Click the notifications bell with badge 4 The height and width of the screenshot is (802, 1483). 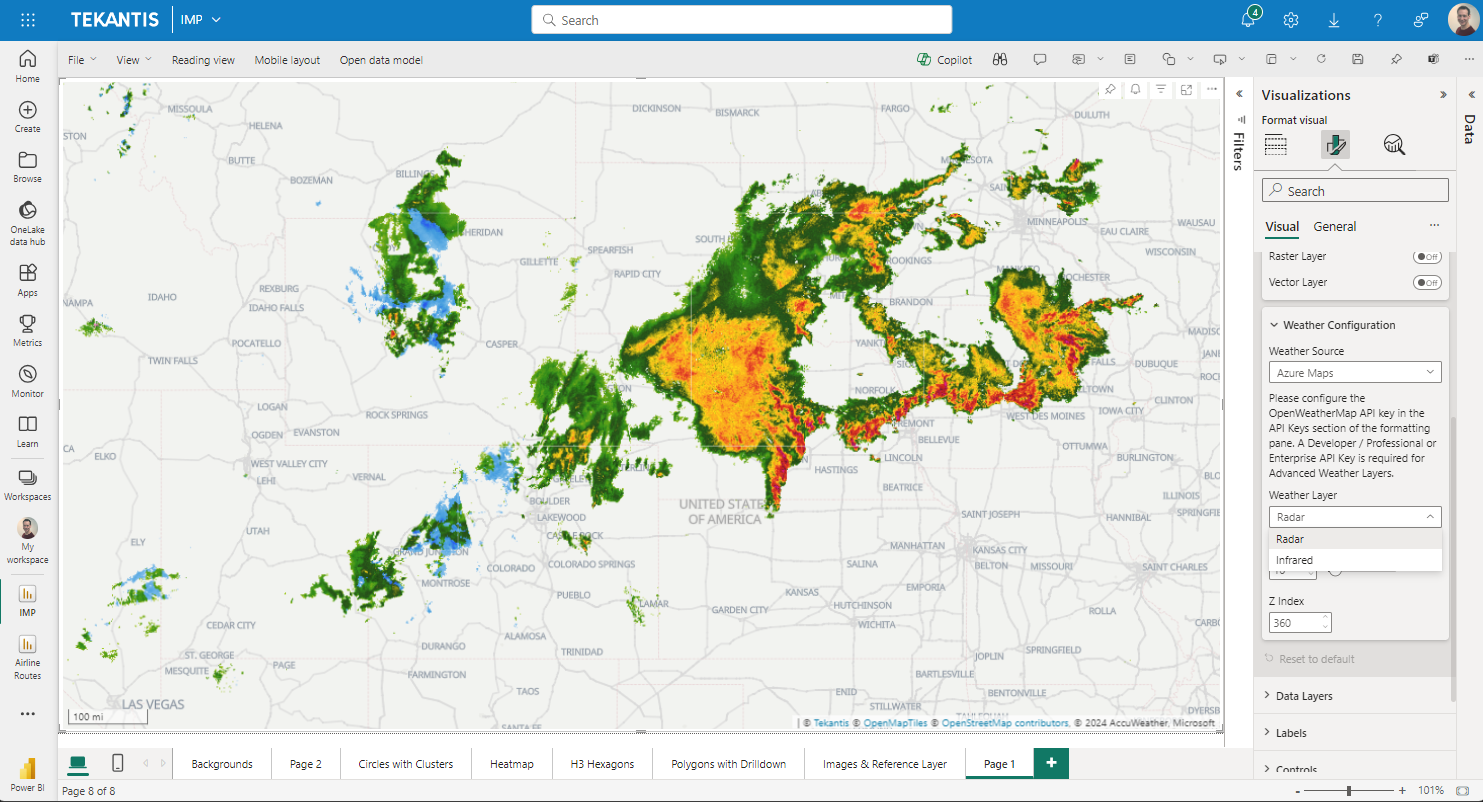point(1247,19)
